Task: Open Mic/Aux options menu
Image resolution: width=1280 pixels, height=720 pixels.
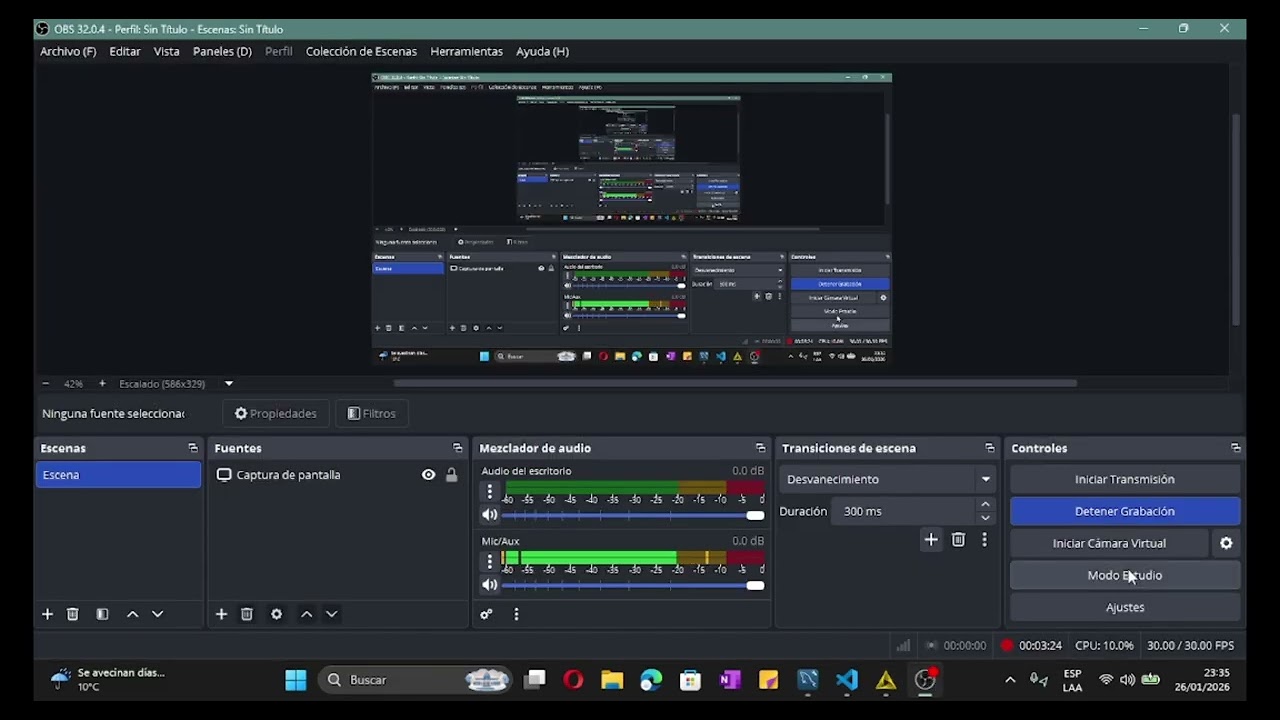Action: [x=490, y=562]
